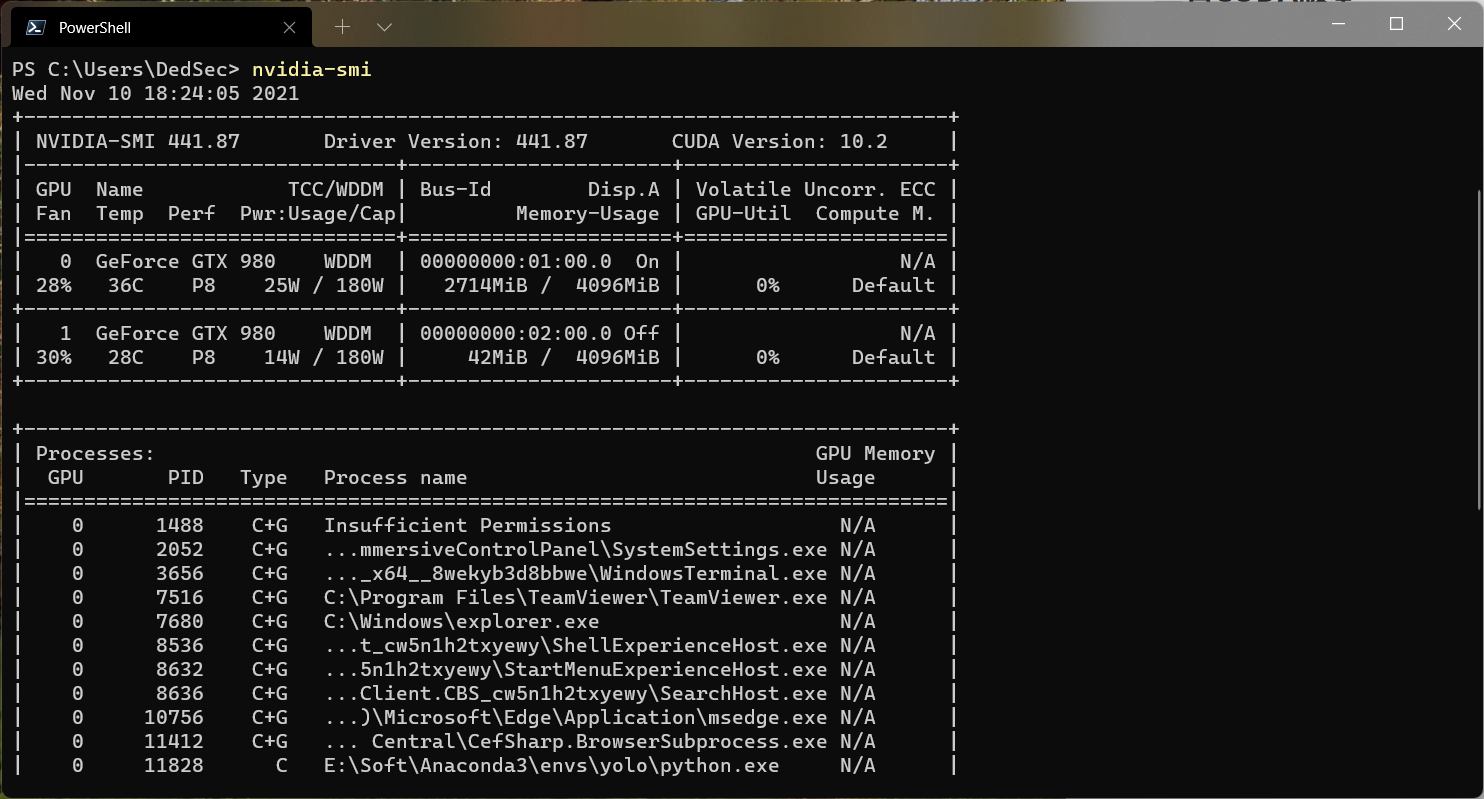Viewport: 1484px width, 799px height.
Task: Click the 'Memory-Usage' header text
Action: point(588,214)
